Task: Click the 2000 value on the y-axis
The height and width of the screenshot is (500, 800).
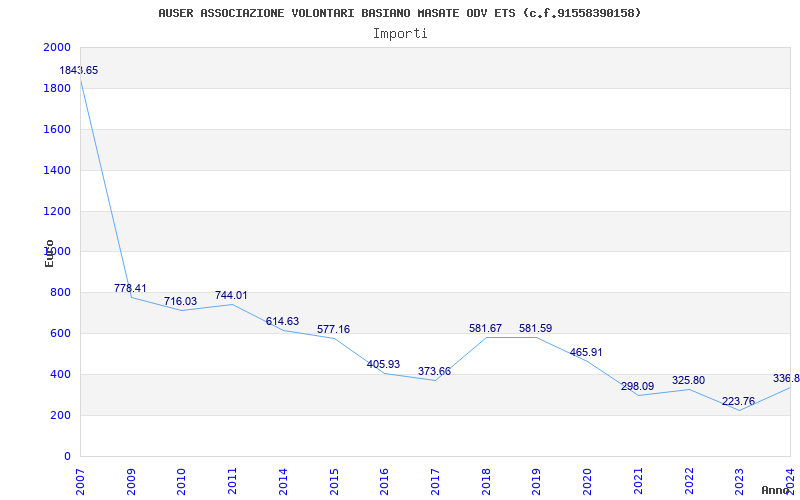Action: 57,48
